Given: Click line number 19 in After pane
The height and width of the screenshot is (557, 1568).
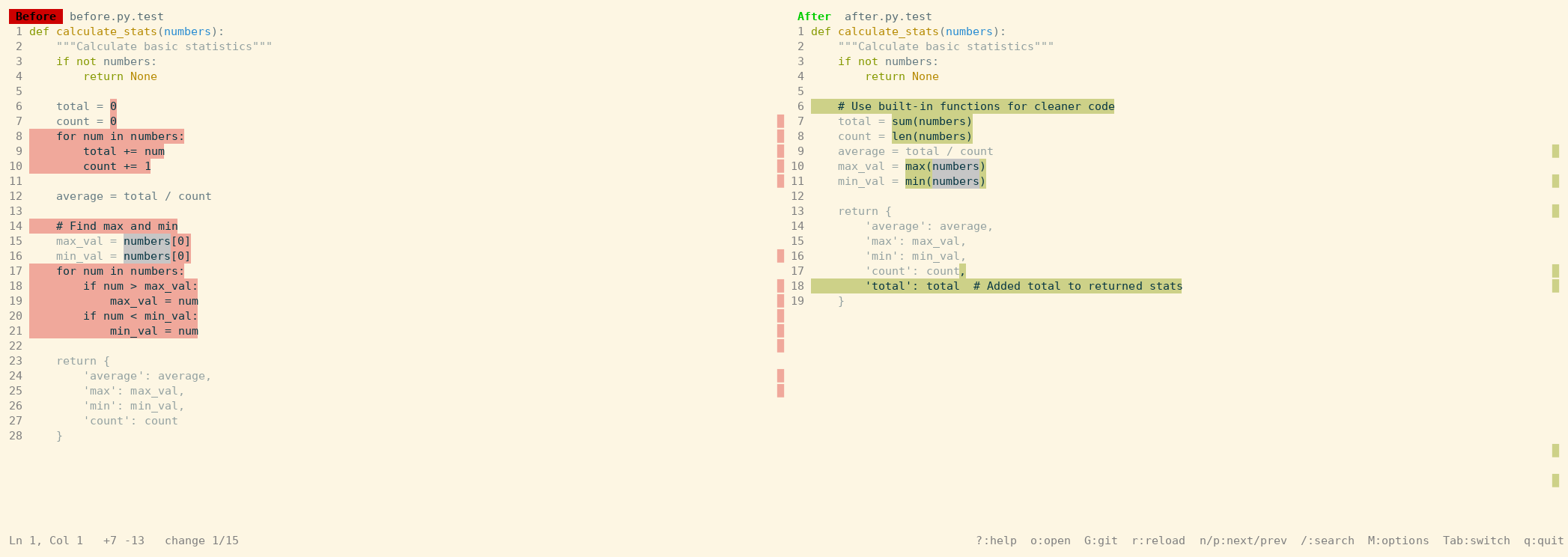Looking at the screenshot, I should [797, 301].
